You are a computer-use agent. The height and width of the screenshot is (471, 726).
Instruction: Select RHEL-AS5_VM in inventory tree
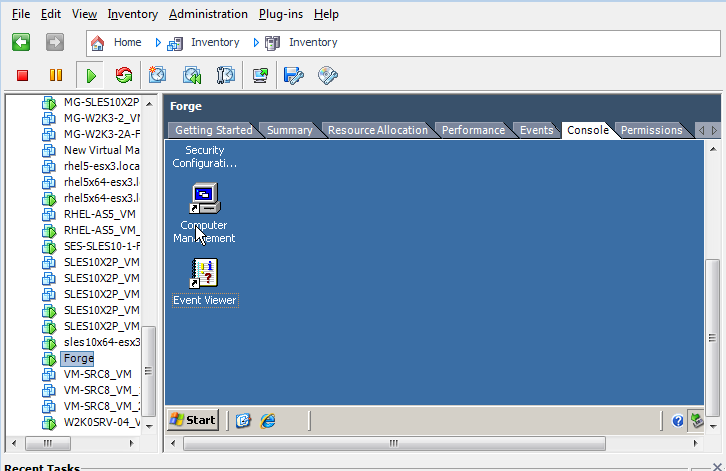(x=100, y=214)
